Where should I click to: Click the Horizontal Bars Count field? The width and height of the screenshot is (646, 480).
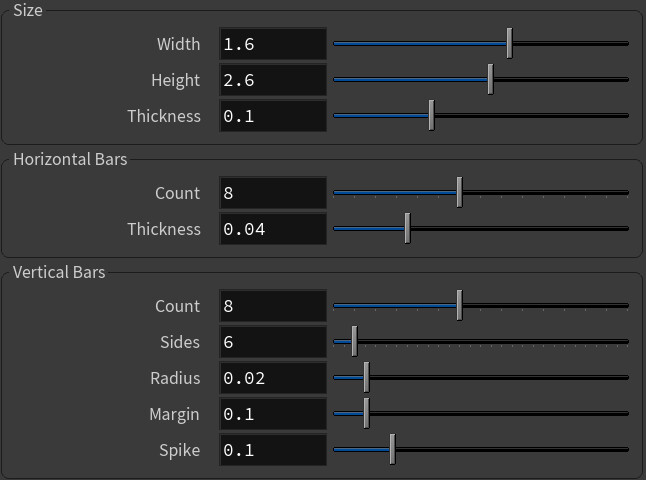pos(273,193)
